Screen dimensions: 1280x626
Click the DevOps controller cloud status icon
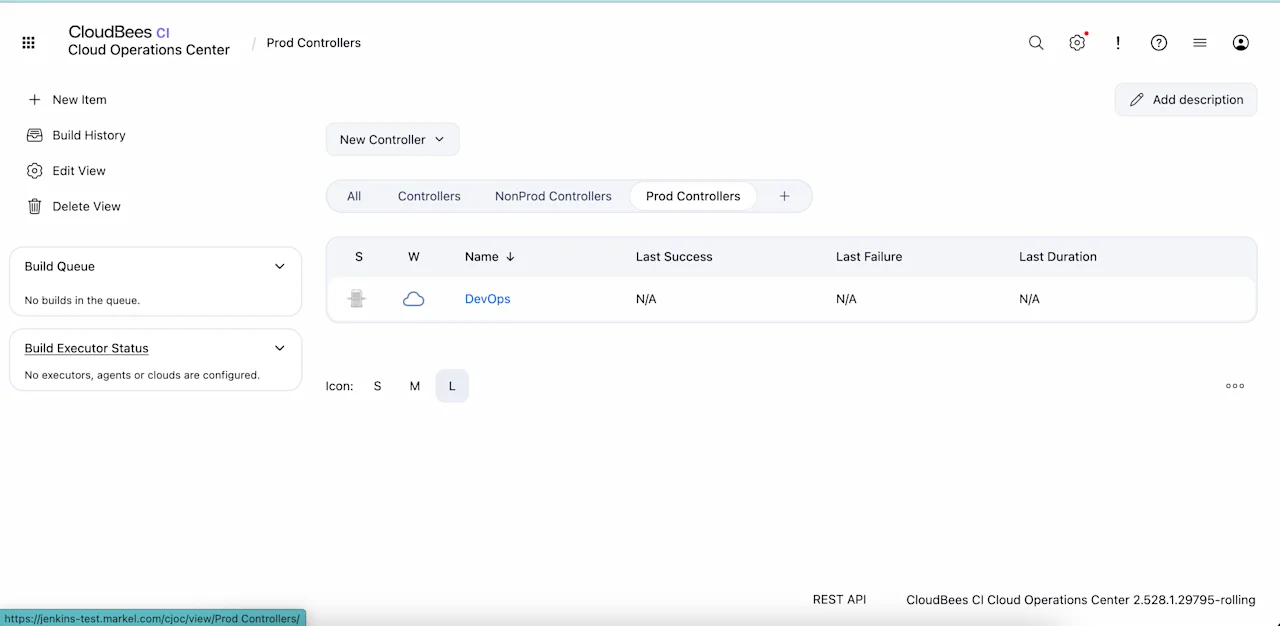(357, 298)
